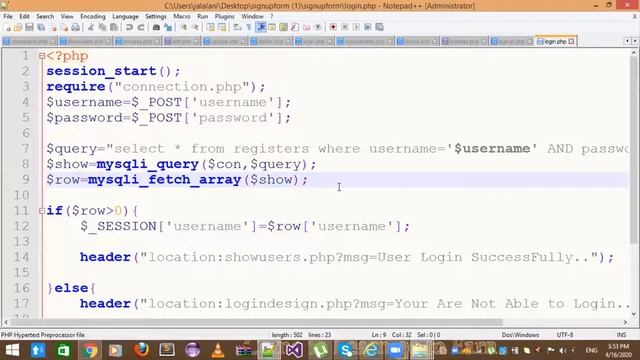Click the Playback macro icon
The image size is (640, 360).
(356, 27)
